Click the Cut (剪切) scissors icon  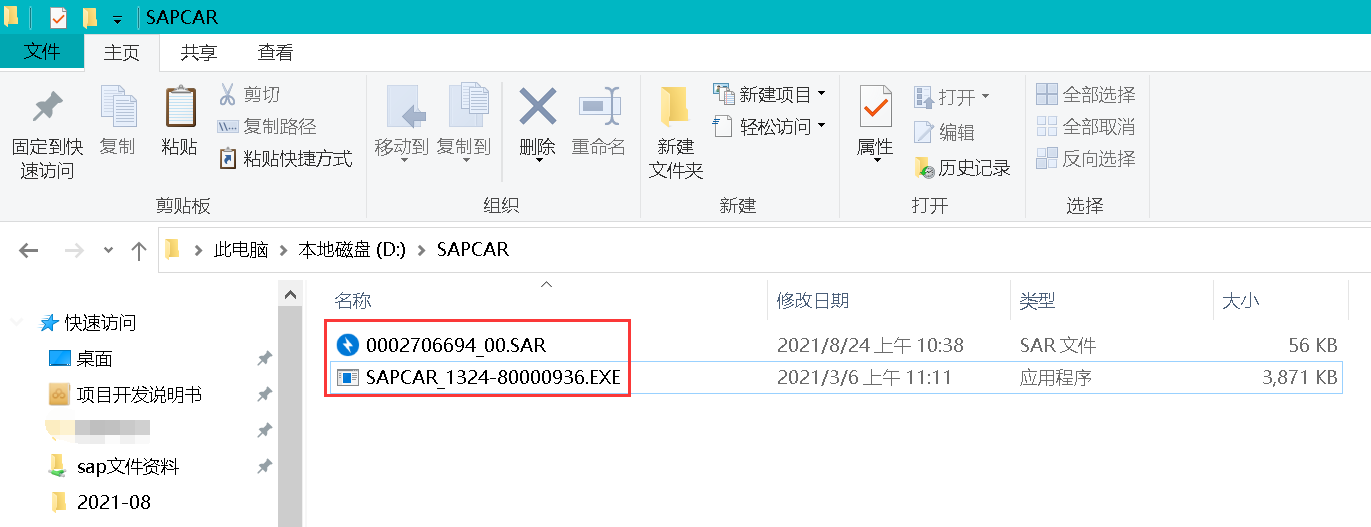[x=228, y=94]
